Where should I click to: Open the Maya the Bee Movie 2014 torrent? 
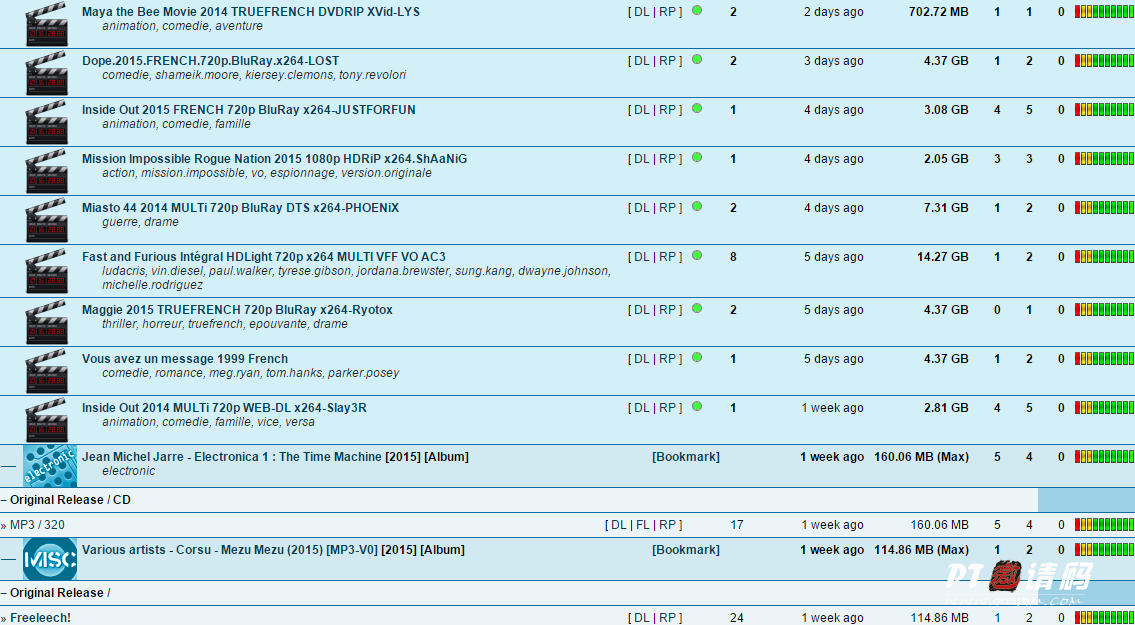pos(250,12)
